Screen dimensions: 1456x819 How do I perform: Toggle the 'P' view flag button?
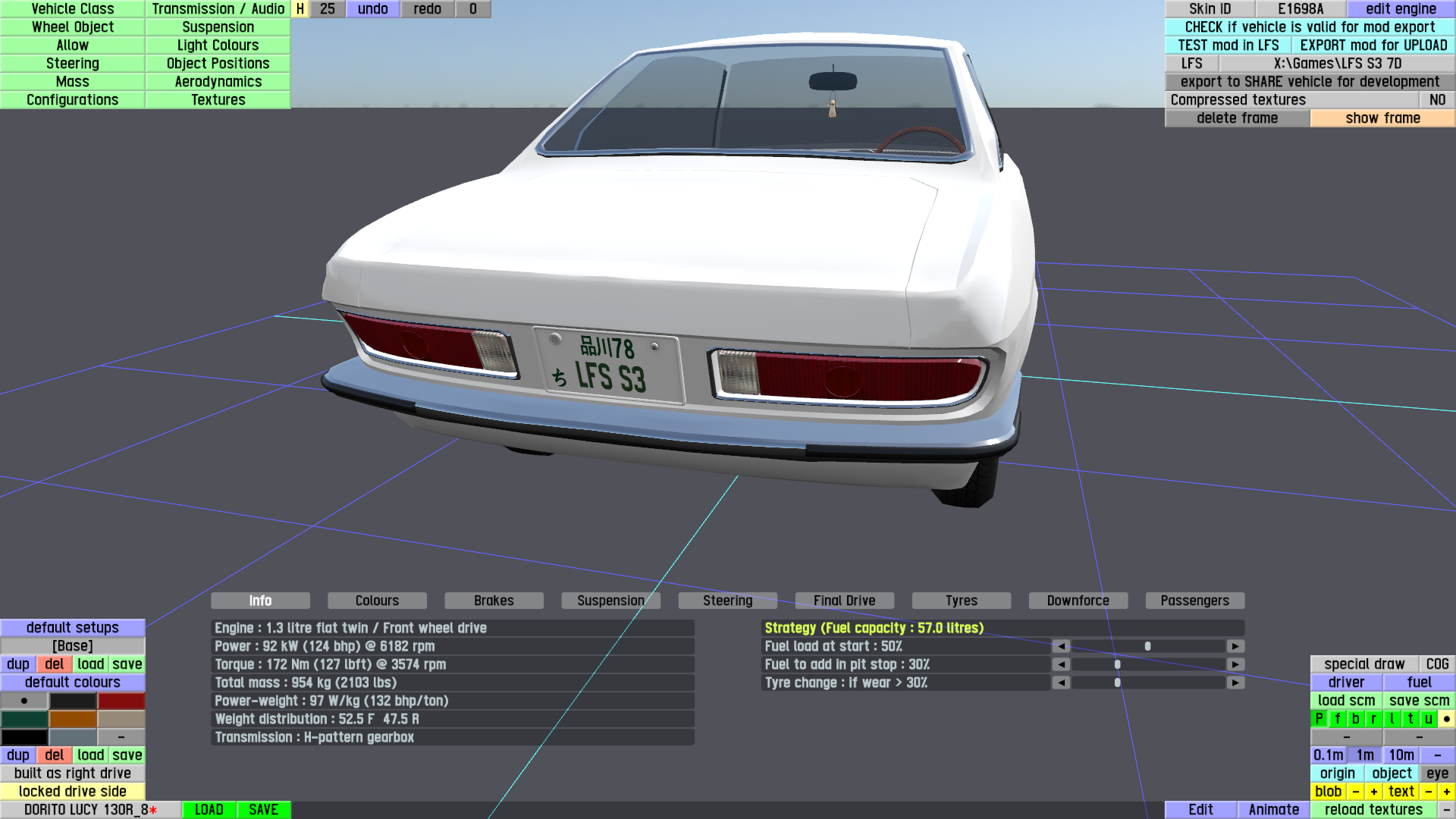pos(1319,719)
